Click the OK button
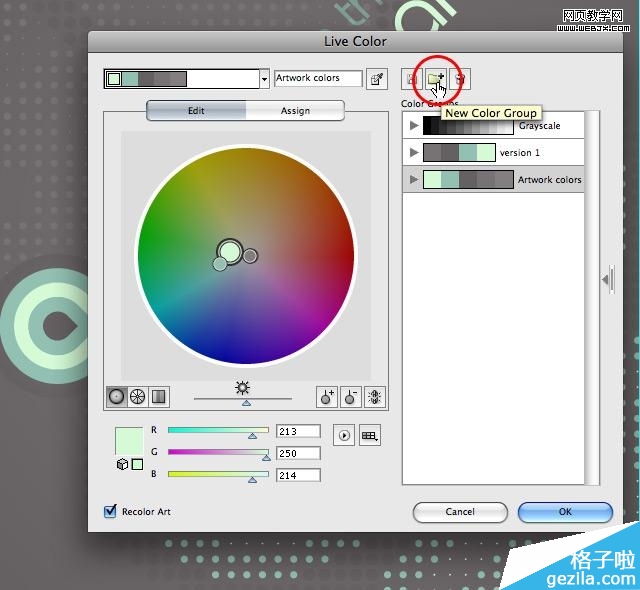This screenshot has width=640, height=590. coord(565,512)
